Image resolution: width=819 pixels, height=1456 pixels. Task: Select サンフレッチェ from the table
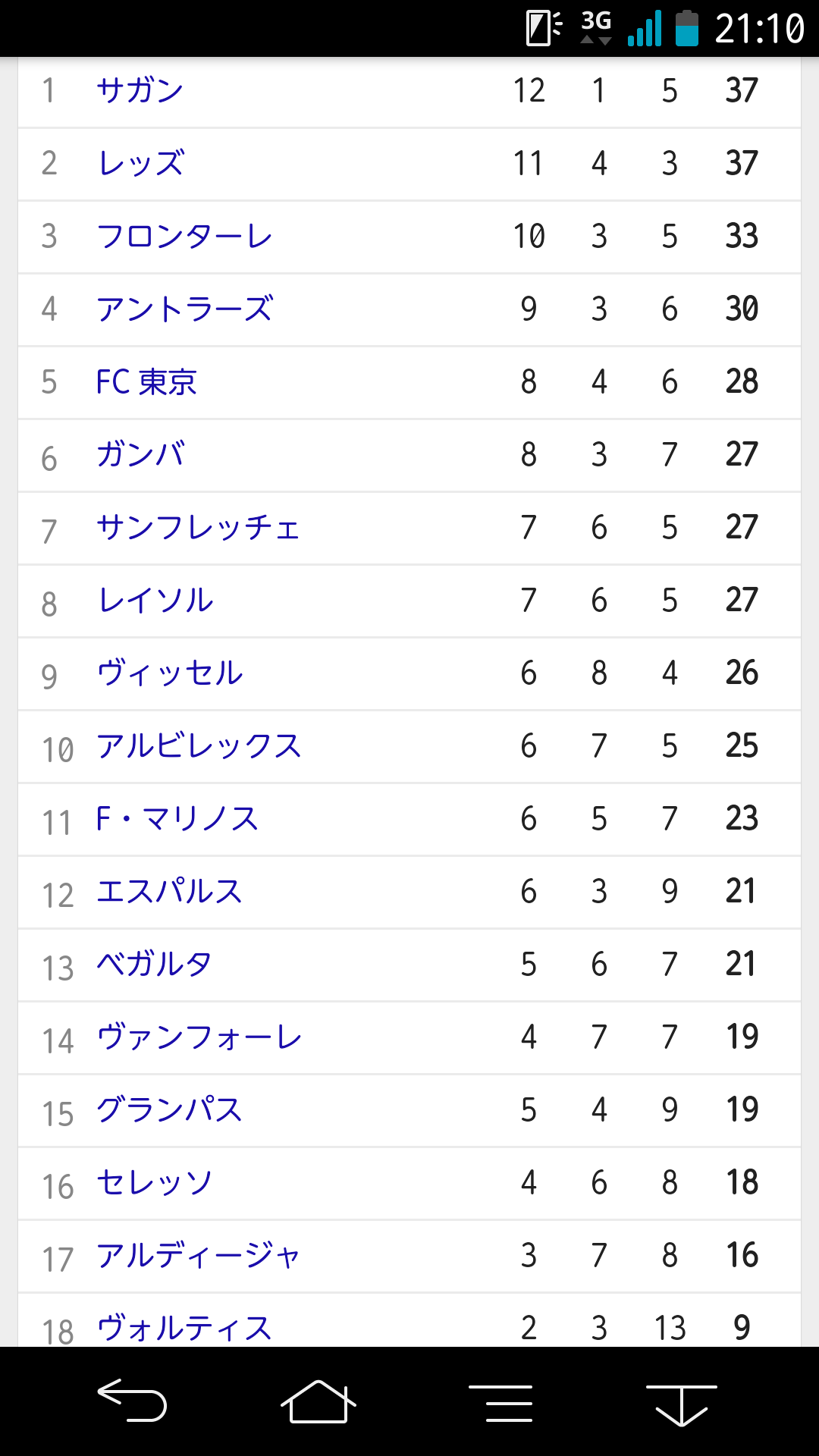[199, 528]
